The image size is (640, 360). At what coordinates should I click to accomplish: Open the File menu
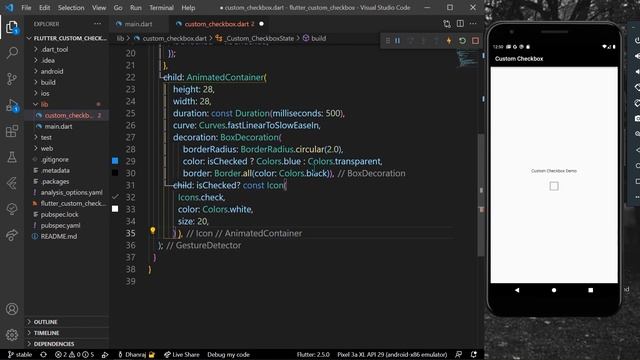click(26, 7)
